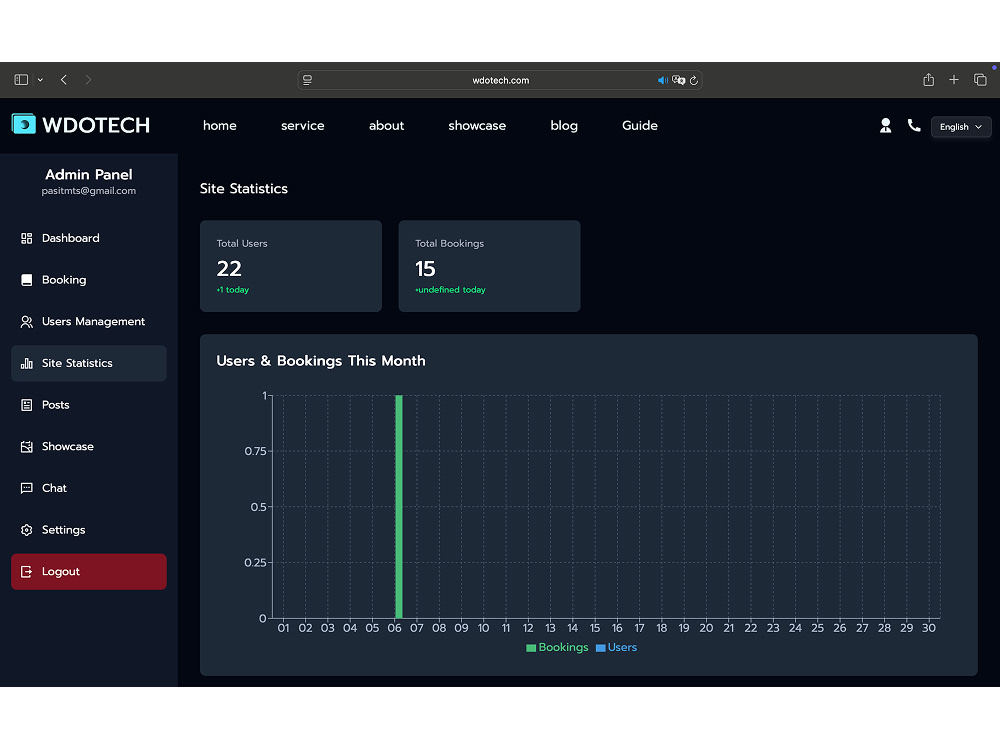Open Booking in the admin sidebar
The width and height of the screenshot is (1000, 750).
pos(89,280)
